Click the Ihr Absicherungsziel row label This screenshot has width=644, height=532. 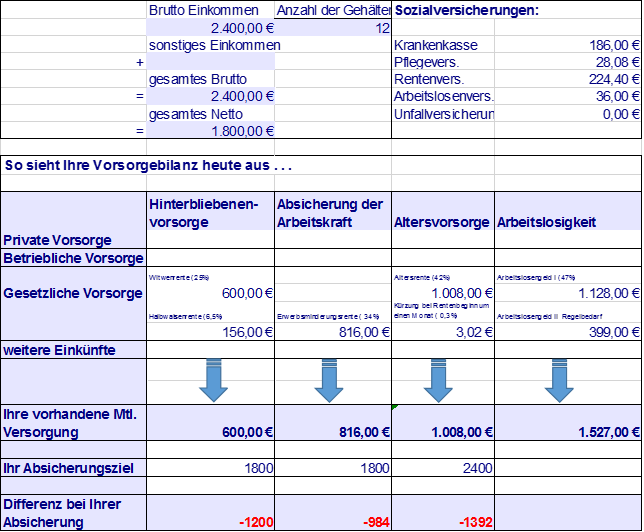coord(68,468)
